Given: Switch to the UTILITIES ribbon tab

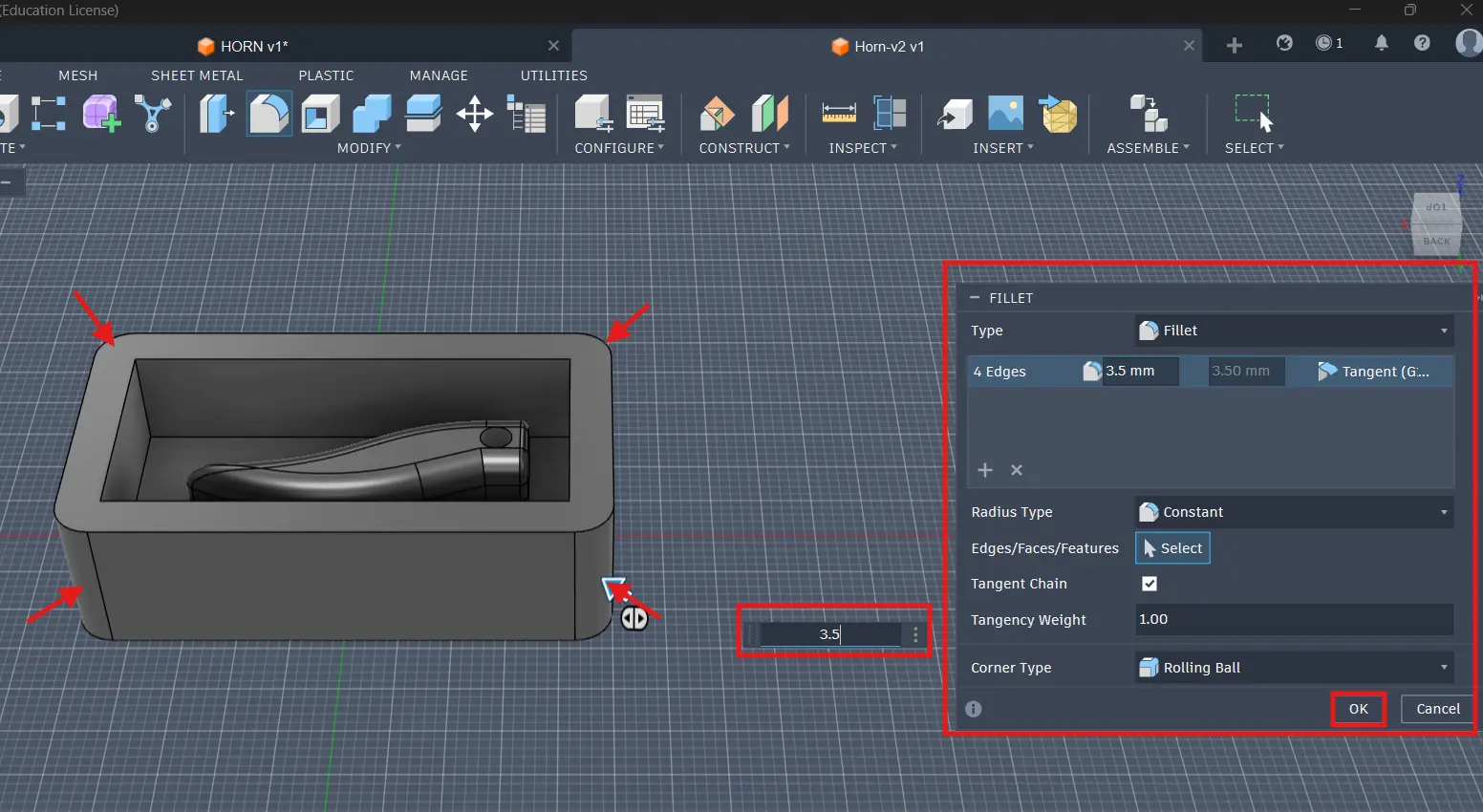Looking at the screenshot, I should click(x=554, y=75).
